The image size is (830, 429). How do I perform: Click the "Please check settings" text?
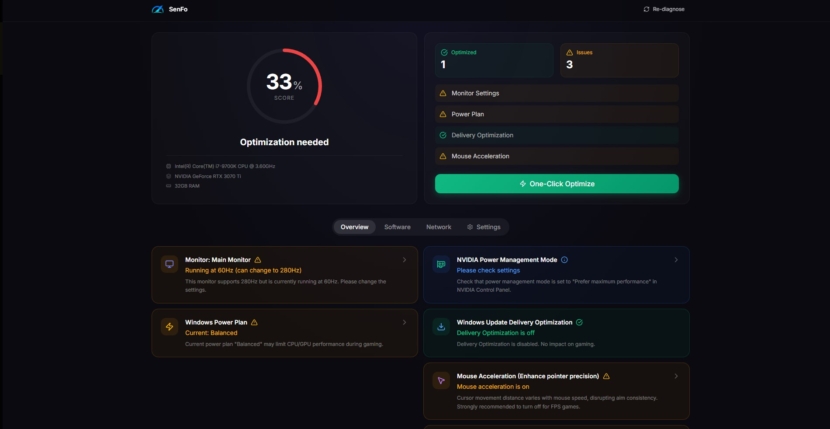pyautogui.click(x=488, y=271)
